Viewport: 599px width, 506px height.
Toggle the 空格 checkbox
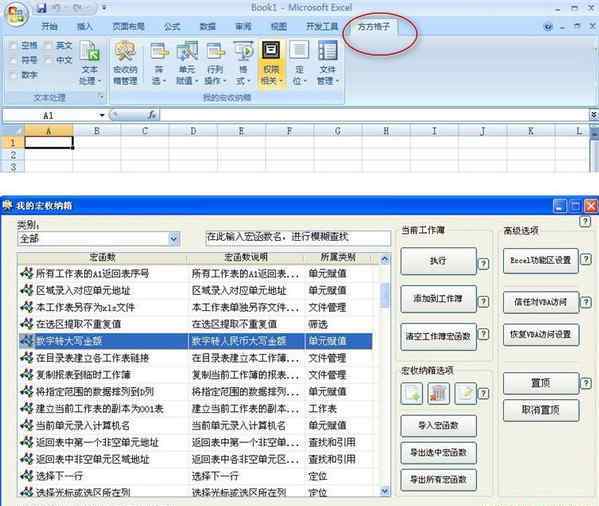[x=13, y=46]
